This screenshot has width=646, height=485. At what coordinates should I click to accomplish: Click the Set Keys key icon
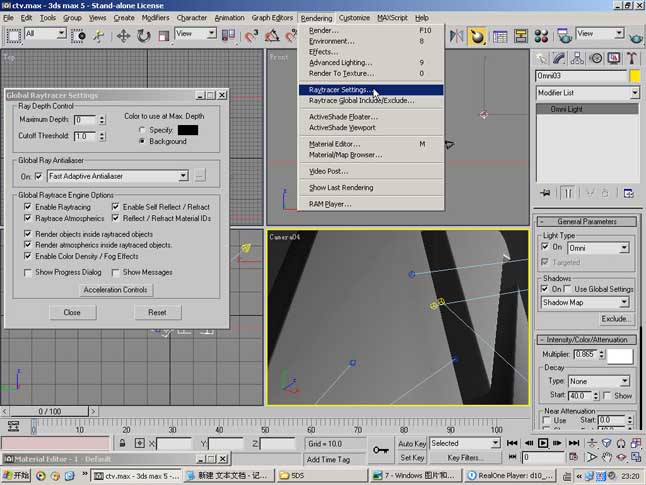(380, 450)
